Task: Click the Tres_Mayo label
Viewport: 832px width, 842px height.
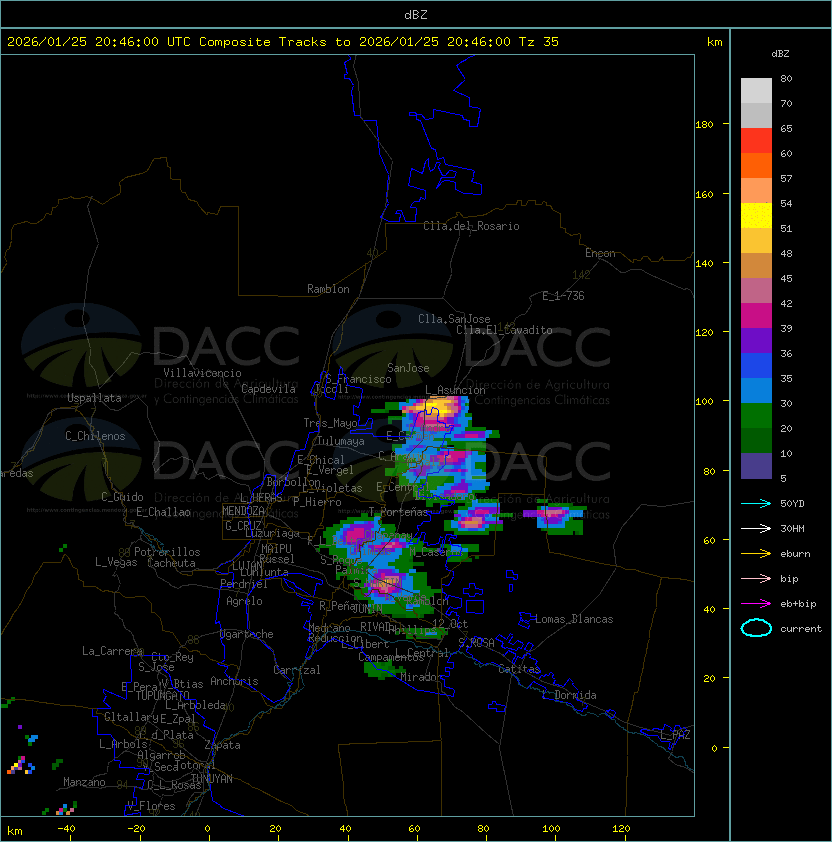Action: click(330, 423)
